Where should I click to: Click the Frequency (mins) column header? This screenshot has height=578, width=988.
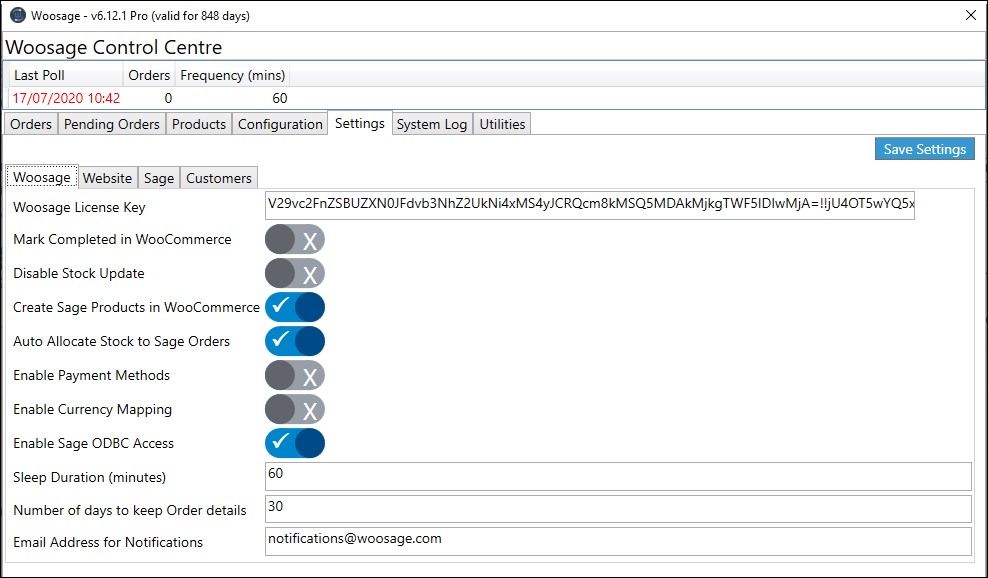pyautogui.click(x=233, y=75)
